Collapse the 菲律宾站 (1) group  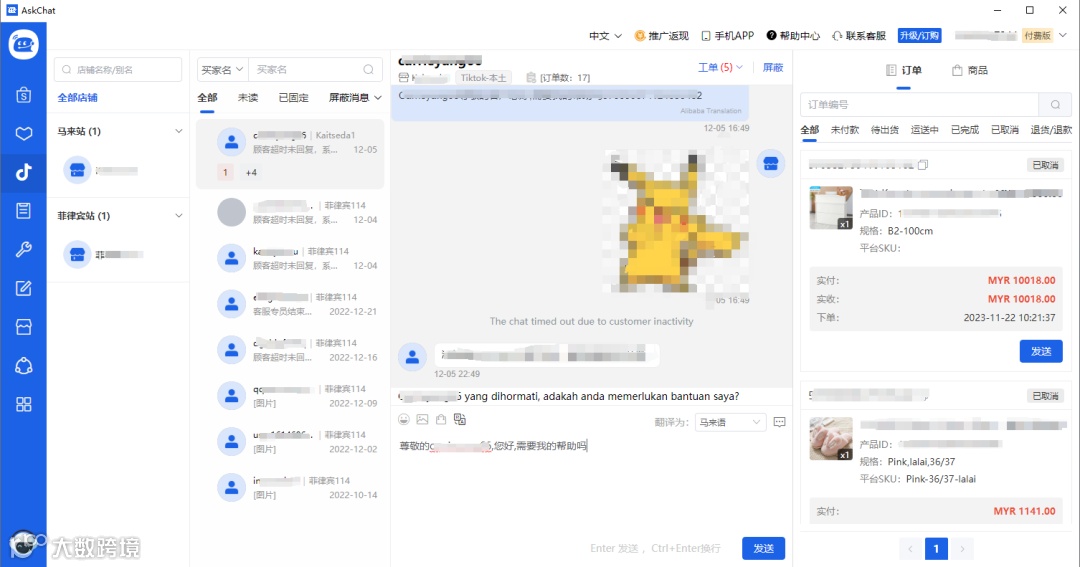(x=178, y=216)
